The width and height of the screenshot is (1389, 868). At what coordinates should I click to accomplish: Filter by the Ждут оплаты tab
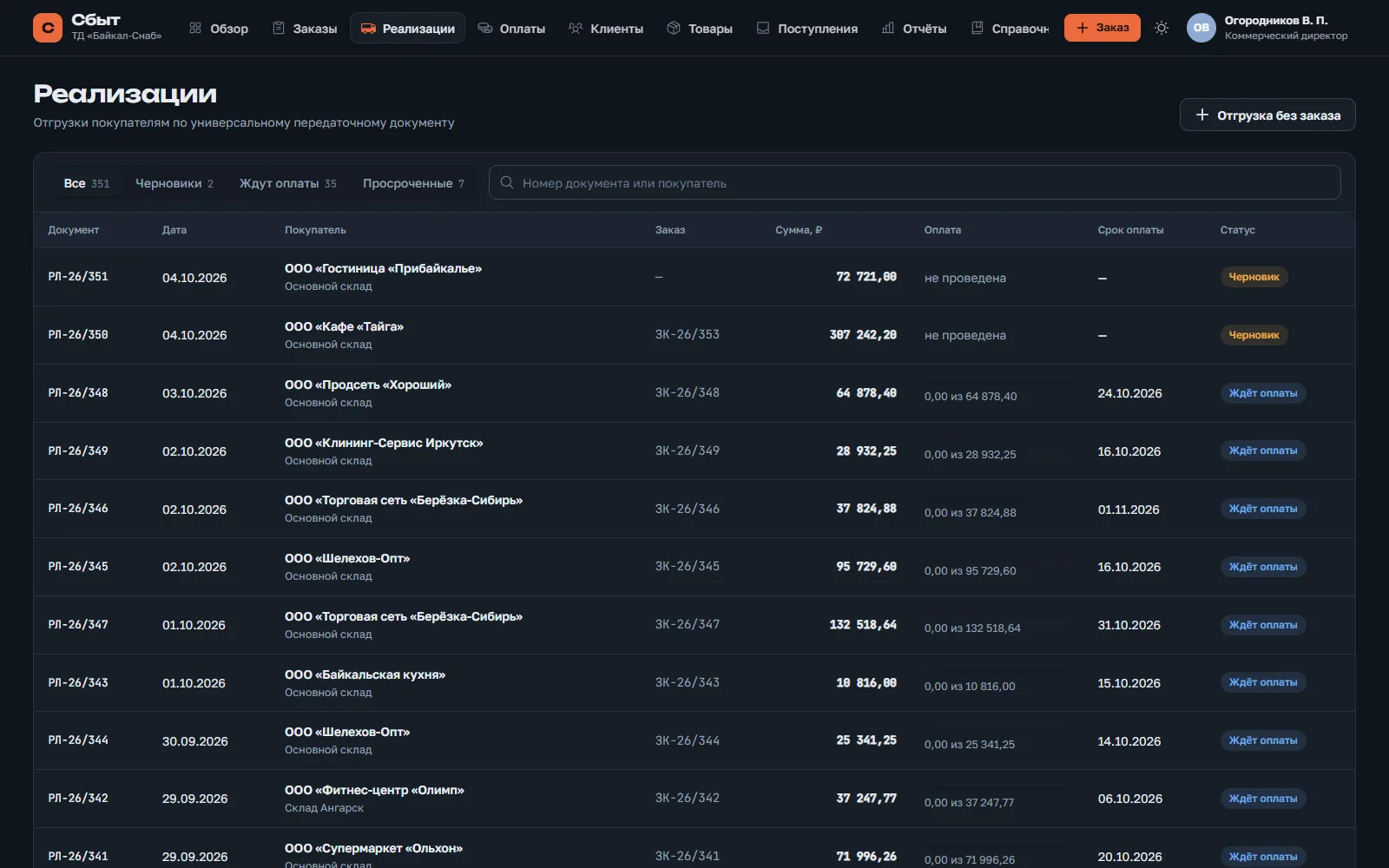tap(288, 183)
